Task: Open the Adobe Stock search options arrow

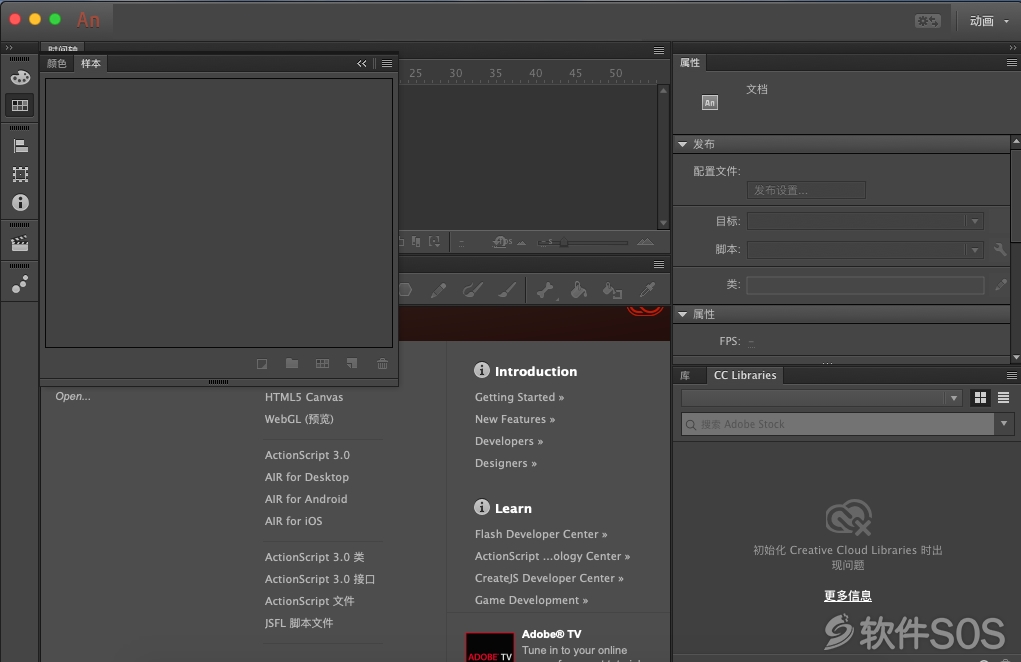Action: pos(1004,424)
